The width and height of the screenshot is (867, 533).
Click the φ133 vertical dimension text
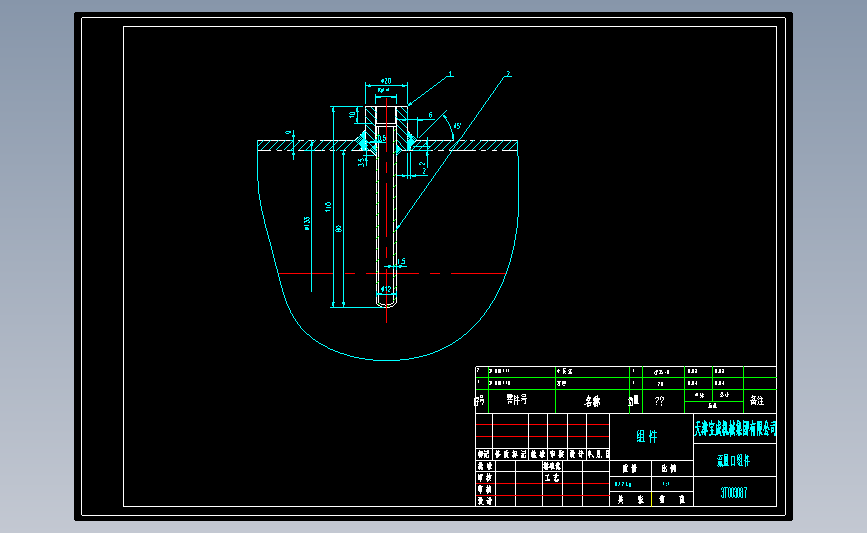point(307,223)
